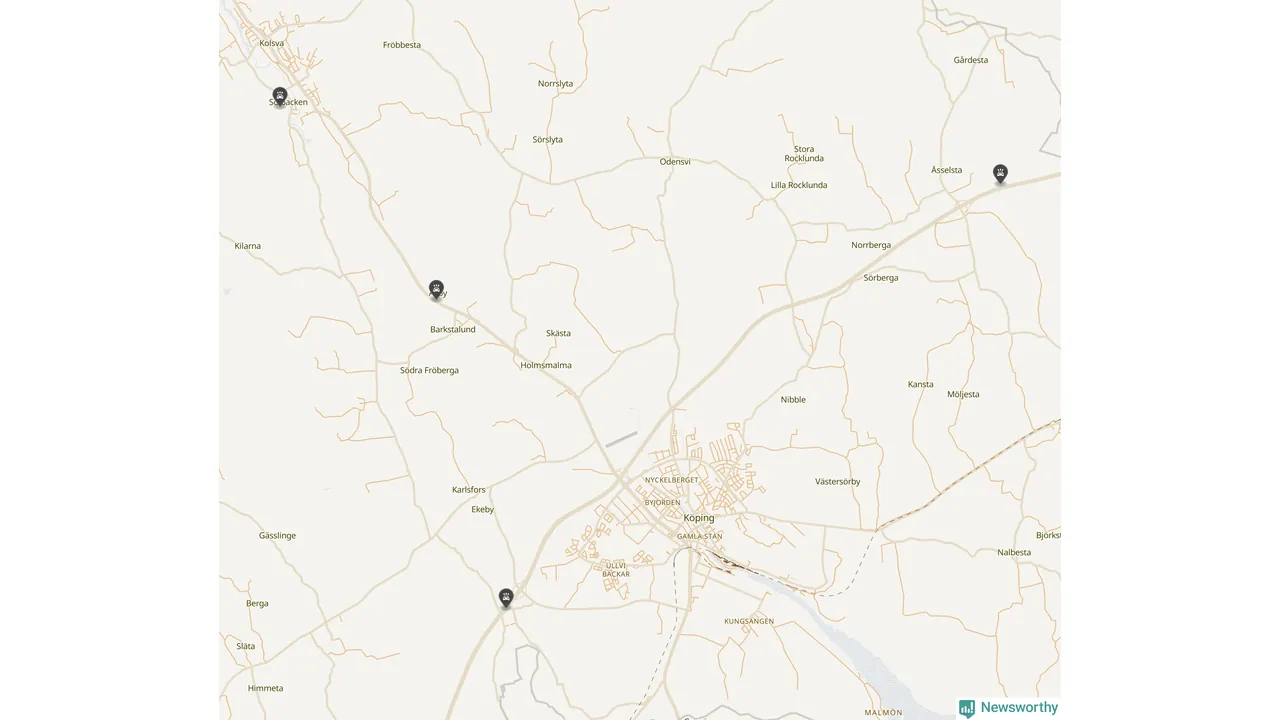Click the map marker at Sörbacken
Screen dimensions: 1280x720
pyautogui.click(x=280, y=96)
